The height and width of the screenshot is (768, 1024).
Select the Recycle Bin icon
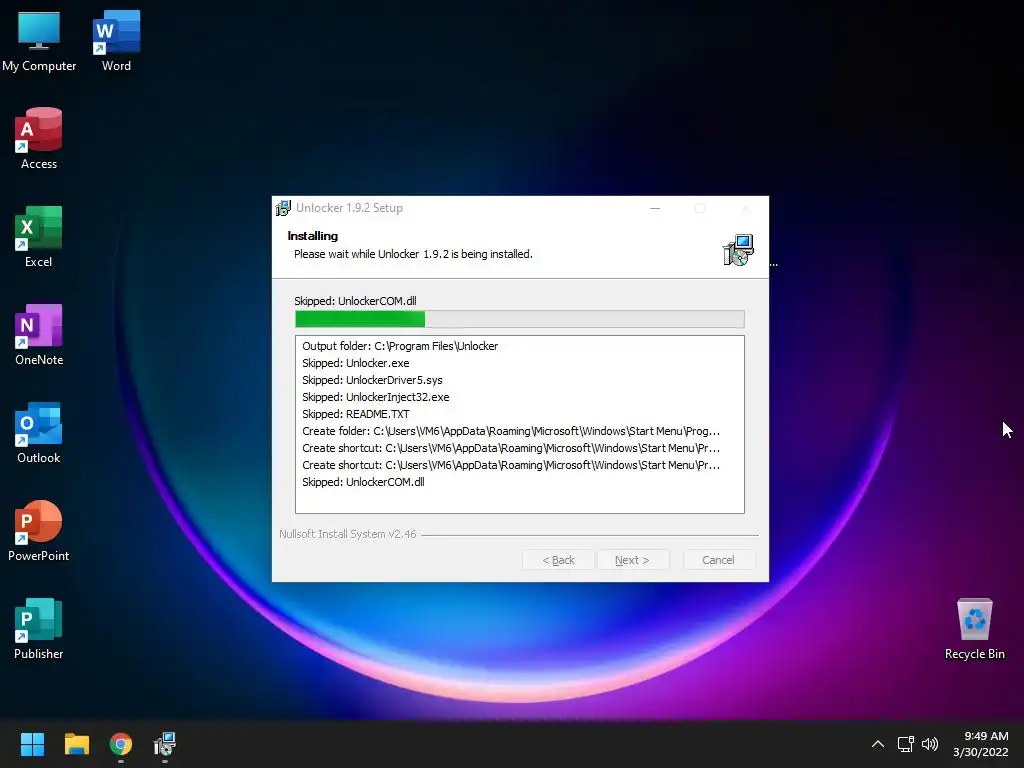[974, 628]
